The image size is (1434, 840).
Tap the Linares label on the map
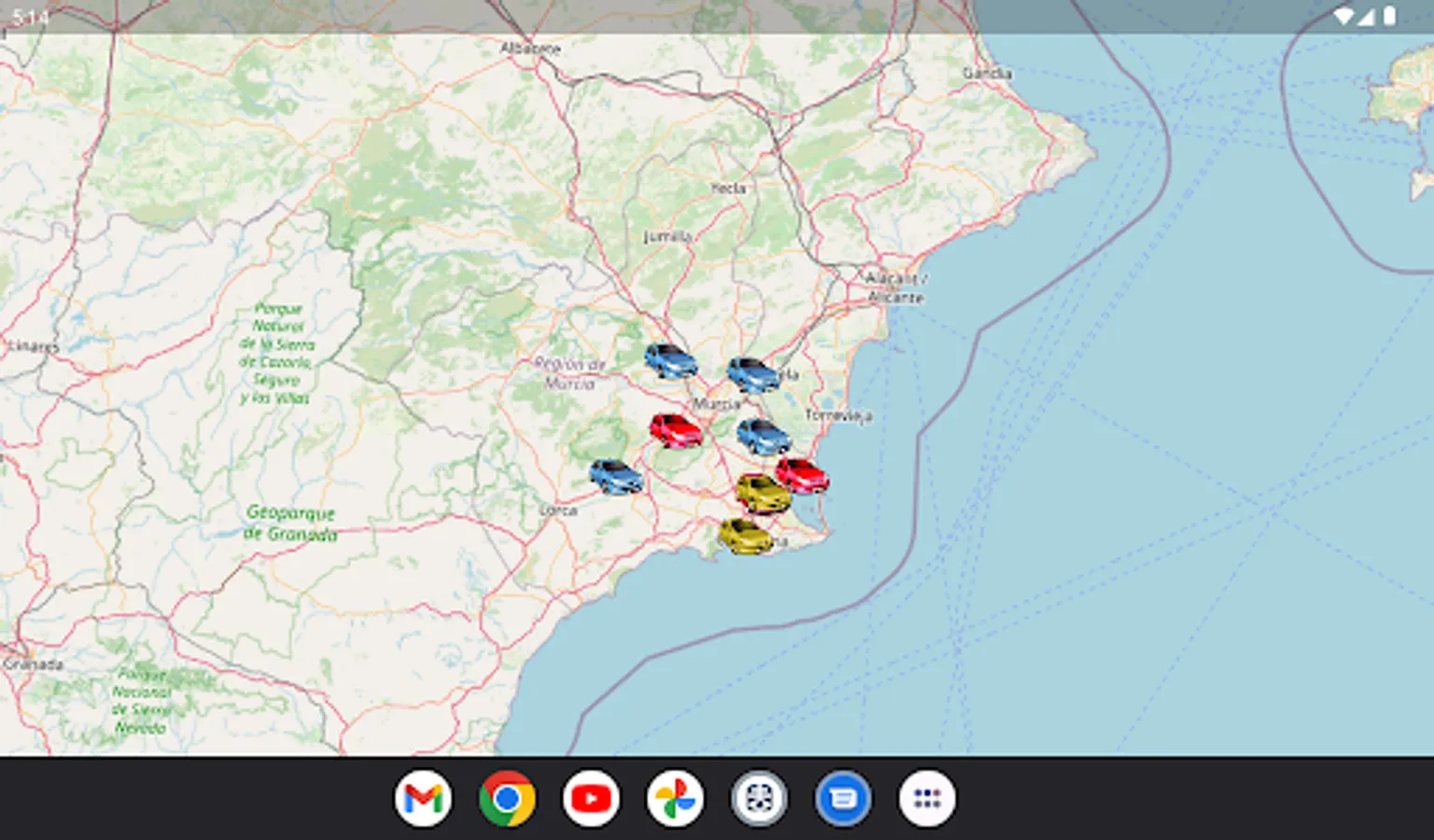[x=32, y=346]
